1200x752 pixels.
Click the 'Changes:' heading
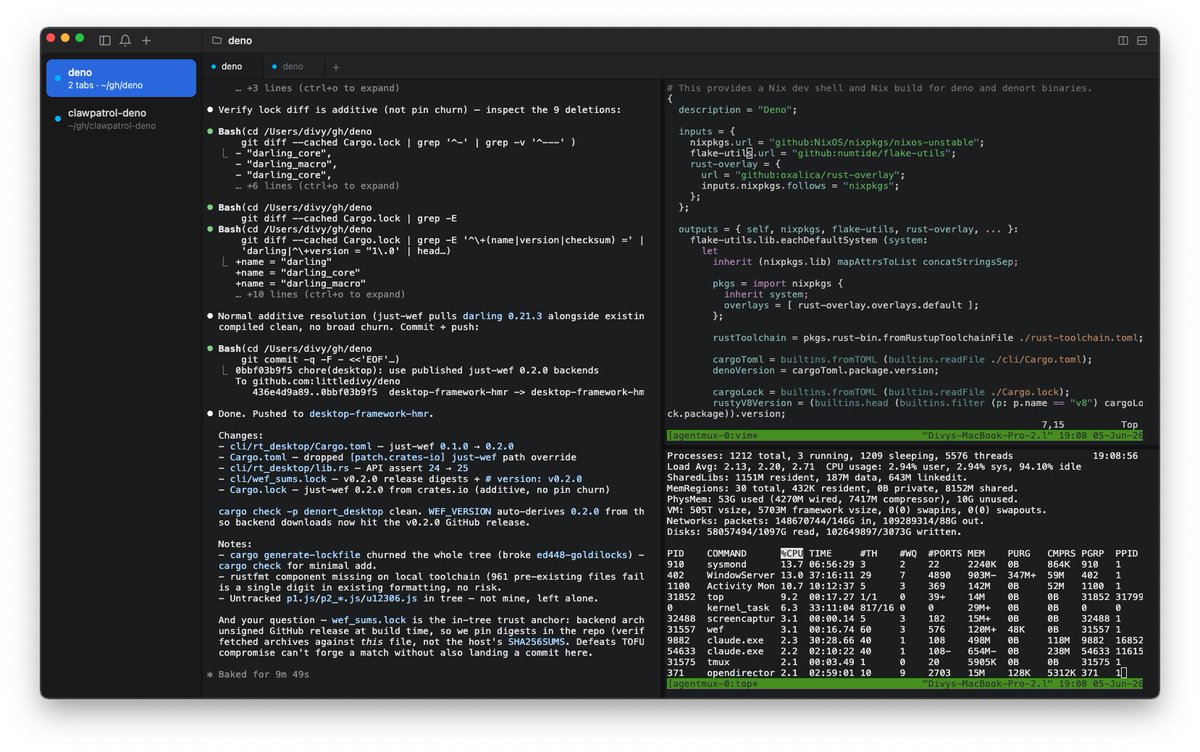point(241,436)
